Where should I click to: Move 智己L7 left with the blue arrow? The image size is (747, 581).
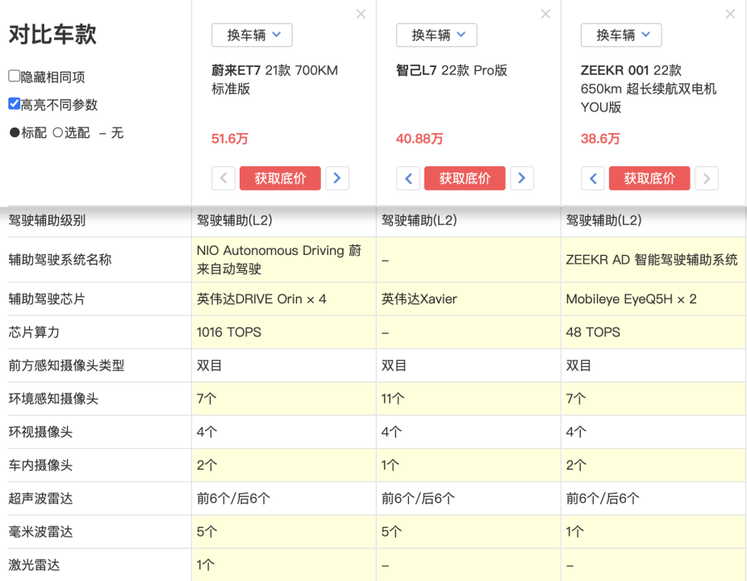pyautogui.click(x=408, y=178)
